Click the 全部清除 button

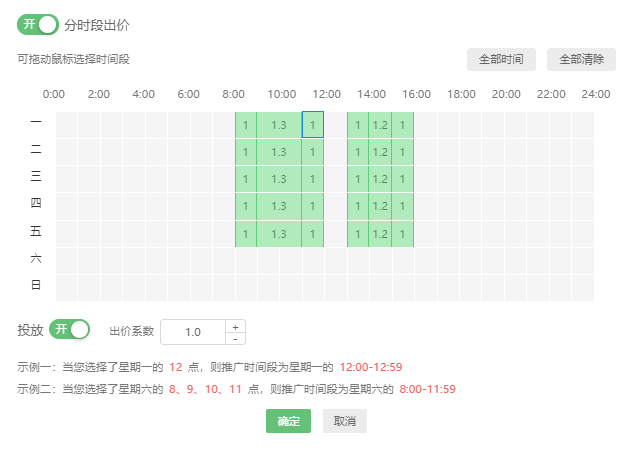click(x=581, y=59)
